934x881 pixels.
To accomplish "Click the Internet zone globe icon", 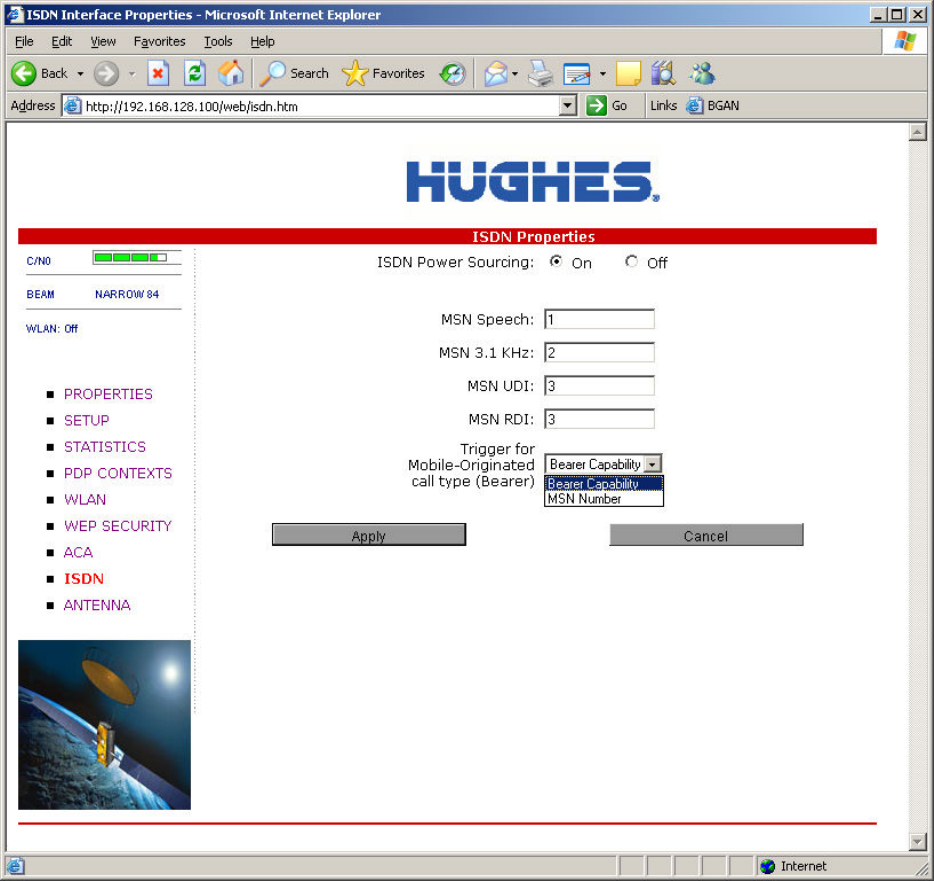I will tap(767, 866).
